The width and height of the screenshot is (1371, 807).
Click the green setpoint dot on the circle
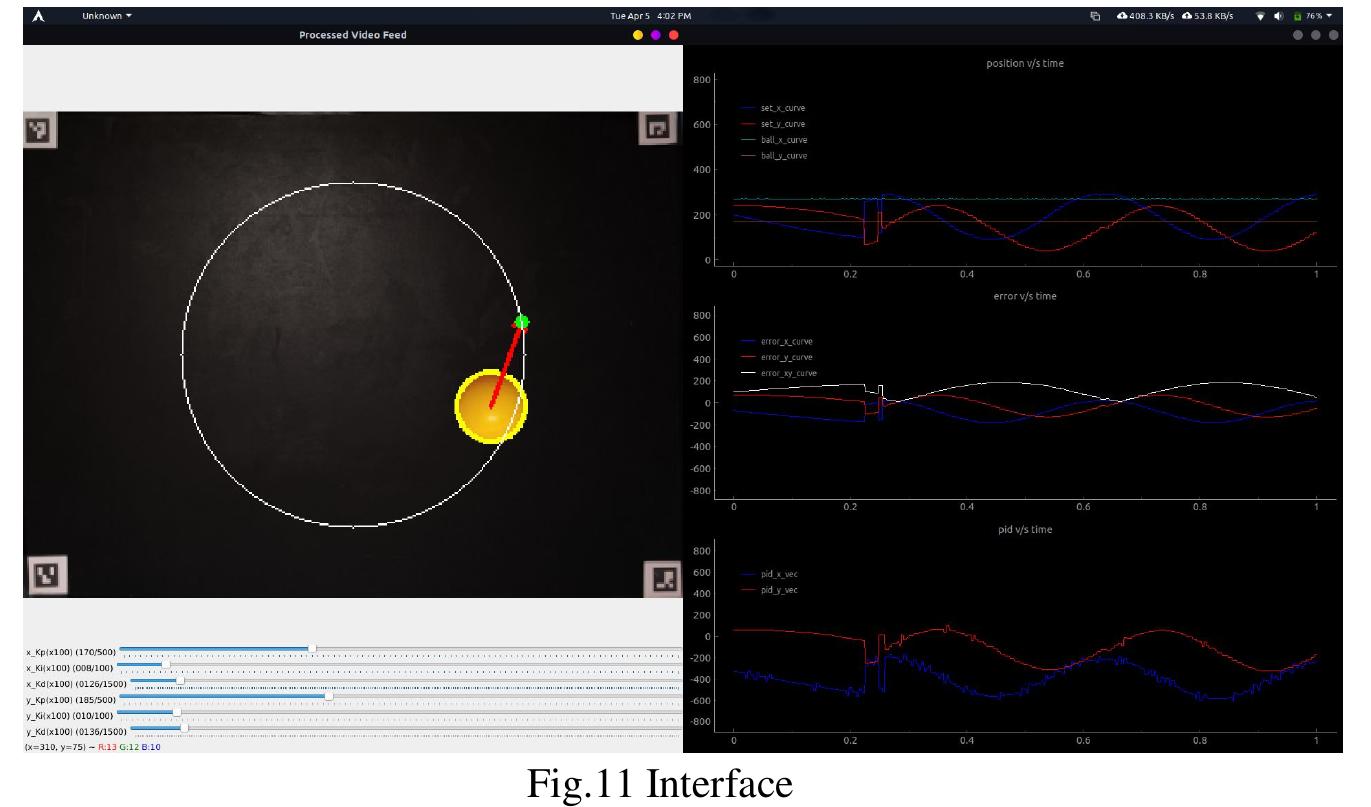[521, 321]
